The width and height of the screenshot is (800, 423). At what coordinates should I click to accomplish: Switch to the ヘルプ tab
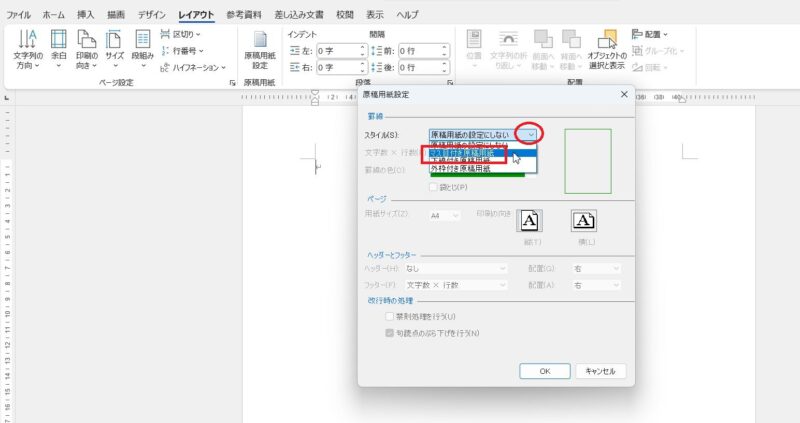point(408,15)
